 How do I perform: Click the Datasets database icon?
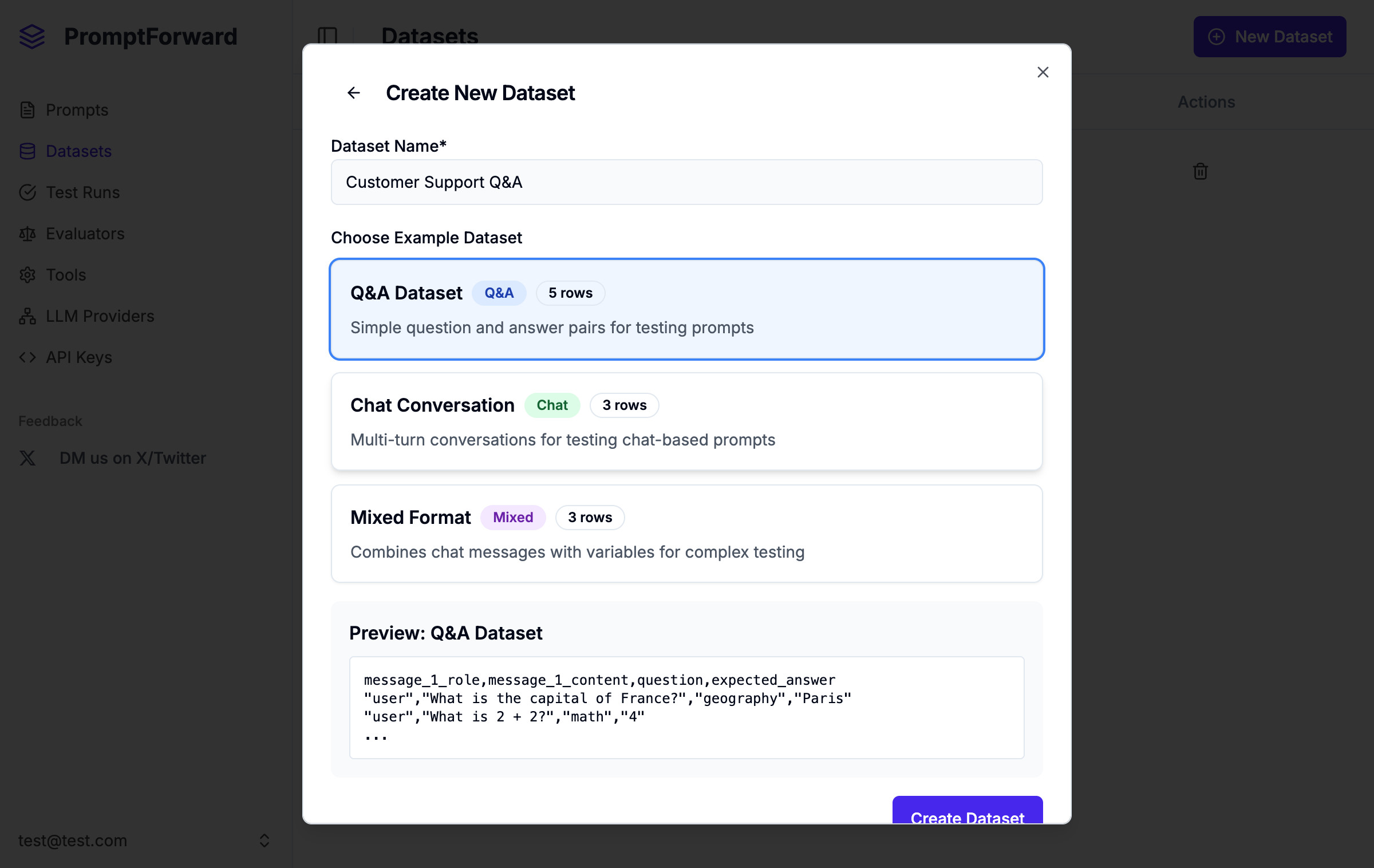point(28,151)
